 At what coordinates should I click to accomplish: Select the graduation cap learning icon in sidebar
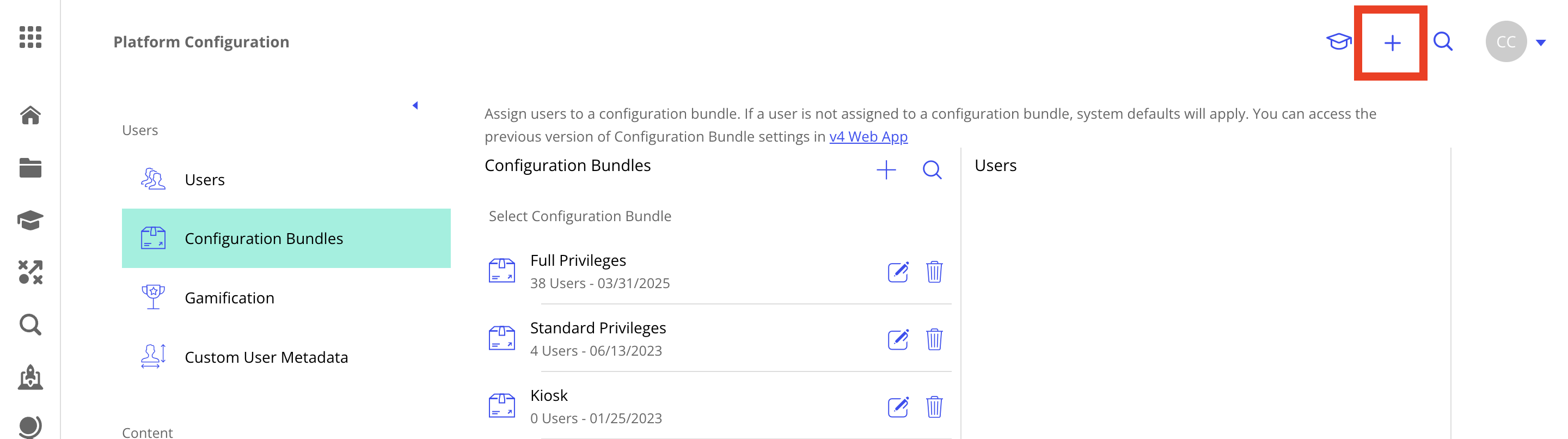(x=31, y=221)
